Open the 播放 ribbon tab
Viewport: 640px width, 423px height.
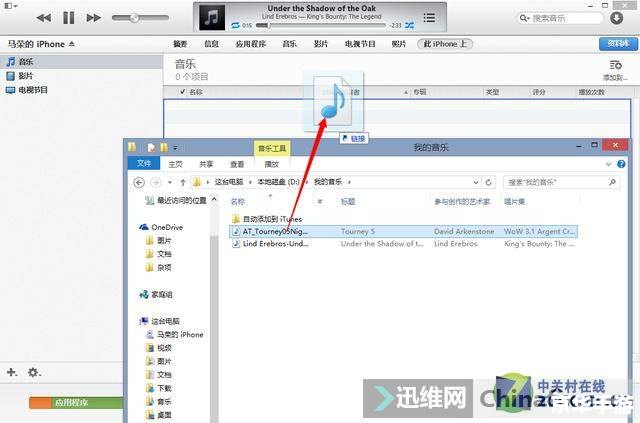point(271,164)
